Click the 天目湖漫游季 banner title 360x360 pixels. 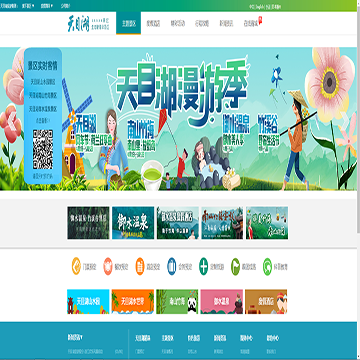[x=183, y=90]
